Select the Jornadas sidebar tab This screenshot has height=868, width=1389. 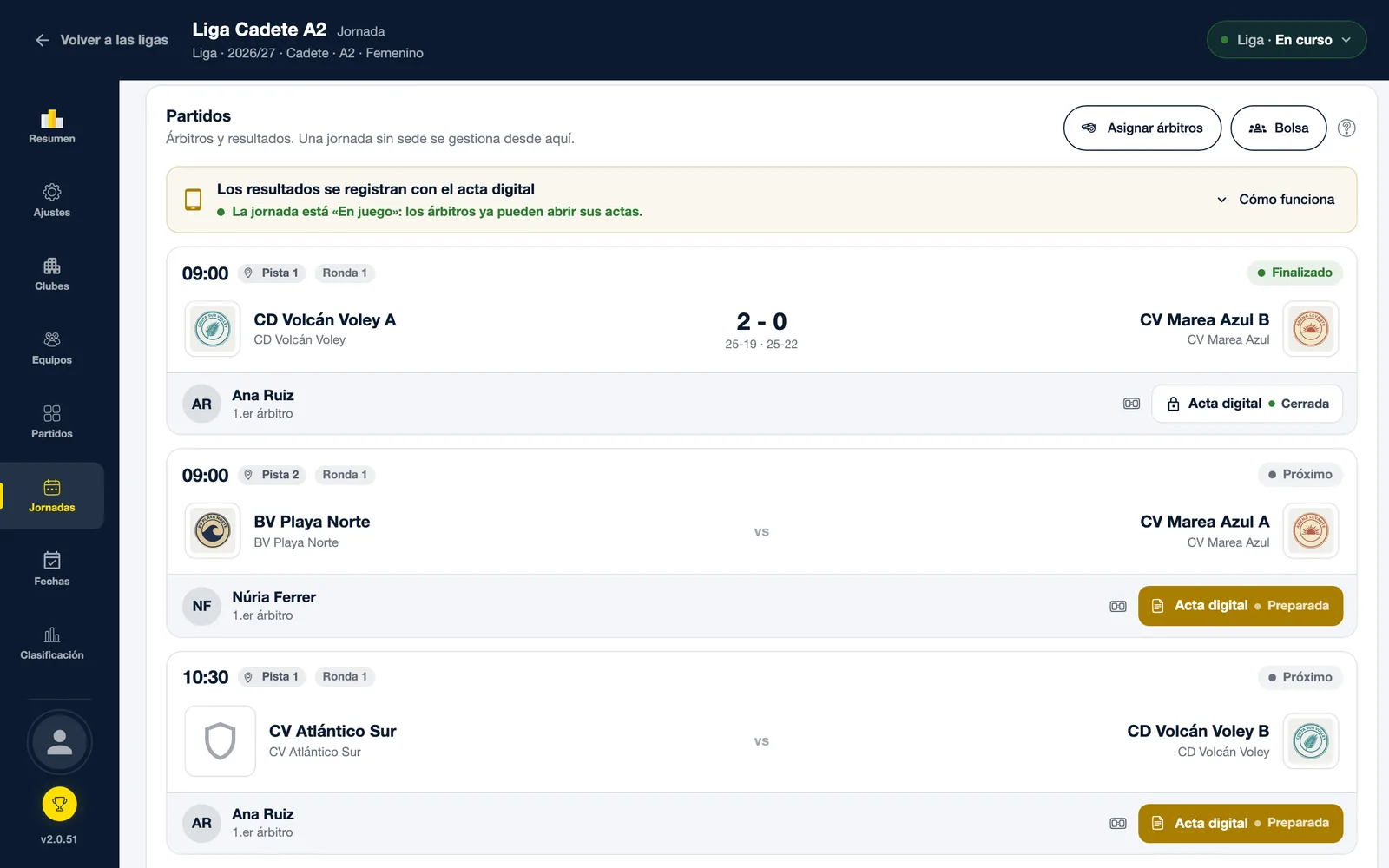pyautogui.click(x=52, y=496)
